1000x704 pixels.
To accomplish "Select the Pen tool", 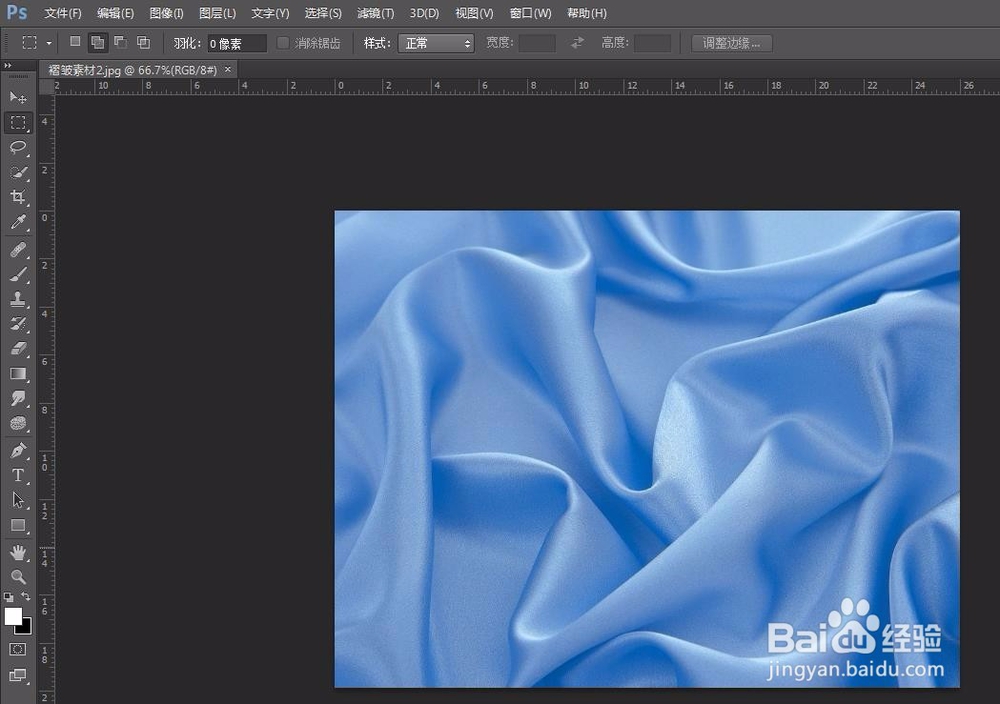I will [18, 449].
